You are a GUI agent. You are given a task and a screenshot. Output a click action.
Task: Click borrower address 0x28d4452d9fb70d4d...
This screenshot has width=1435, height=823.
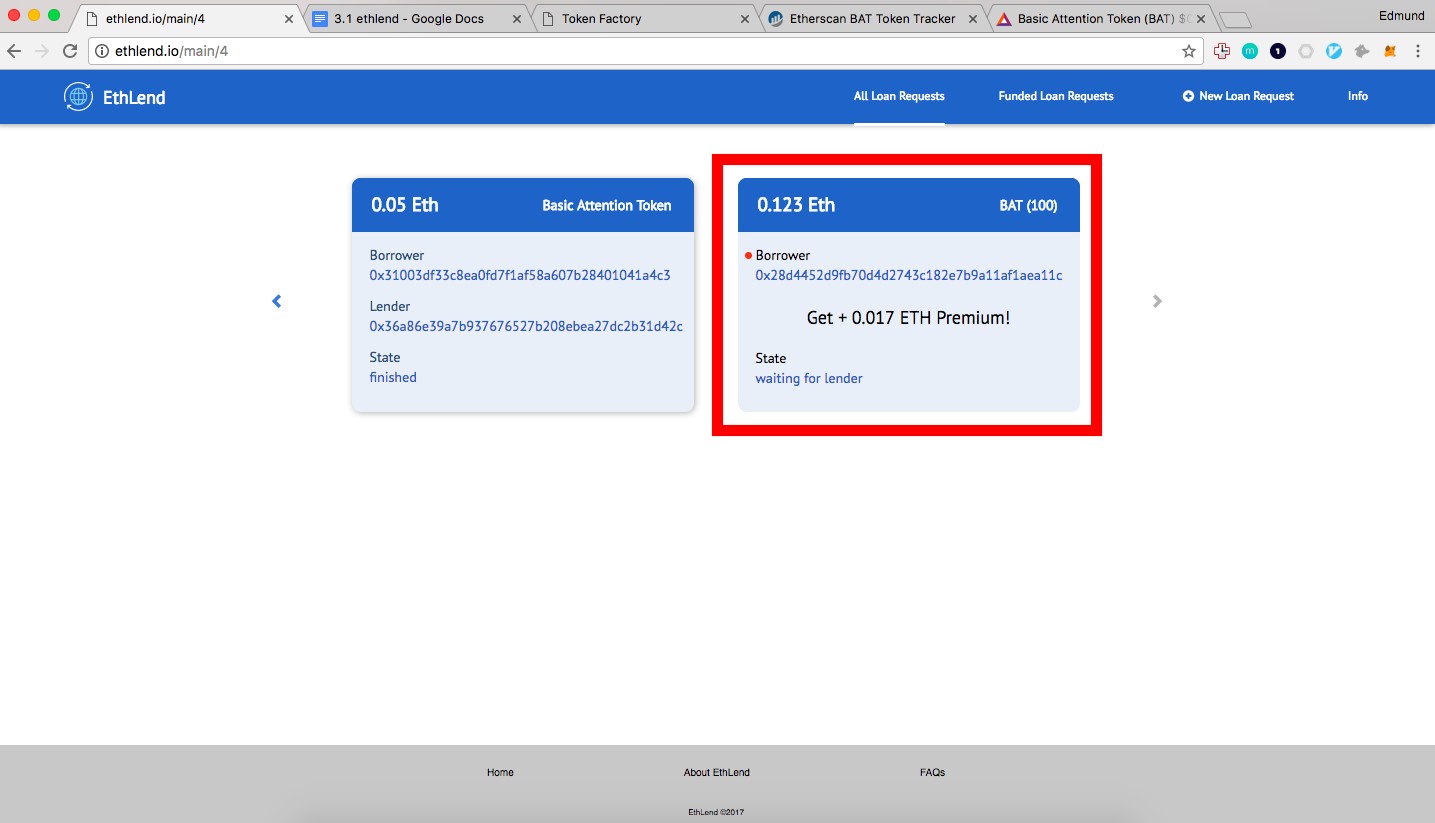pos(909,275)
